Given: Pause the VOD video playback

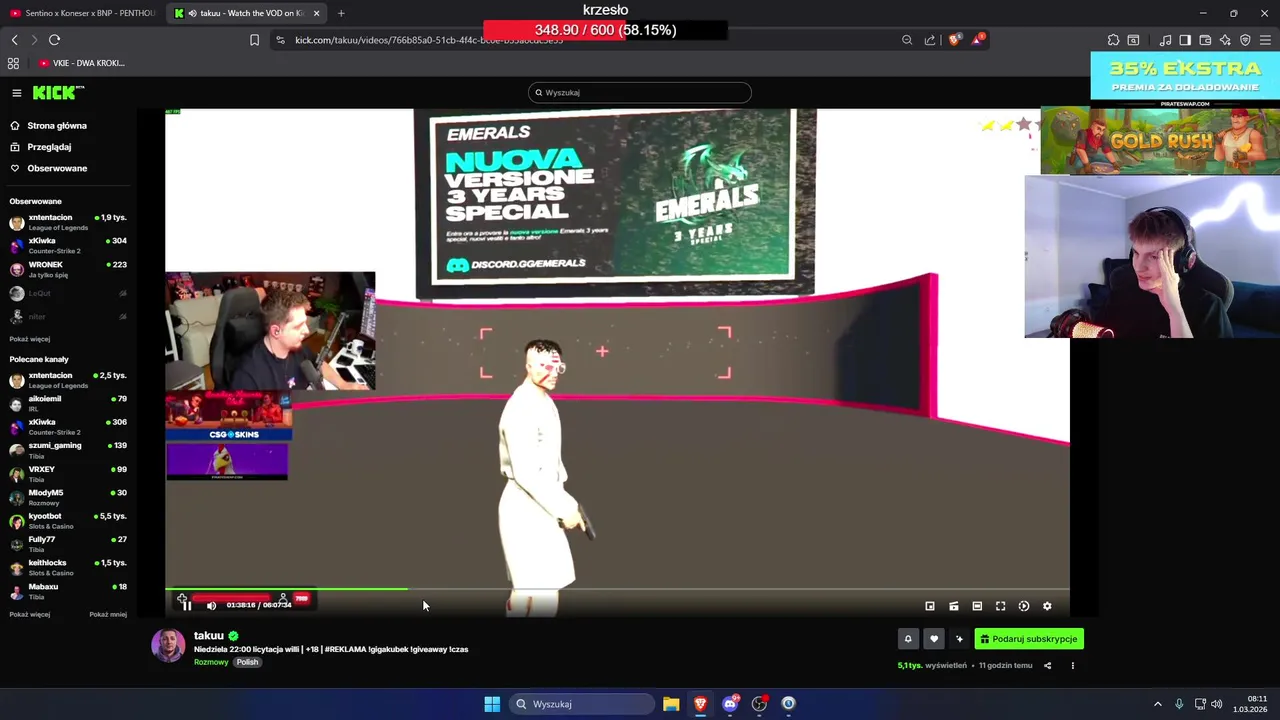Looking at the screenshot, I should pyautogui.click(x=186, y=605).
